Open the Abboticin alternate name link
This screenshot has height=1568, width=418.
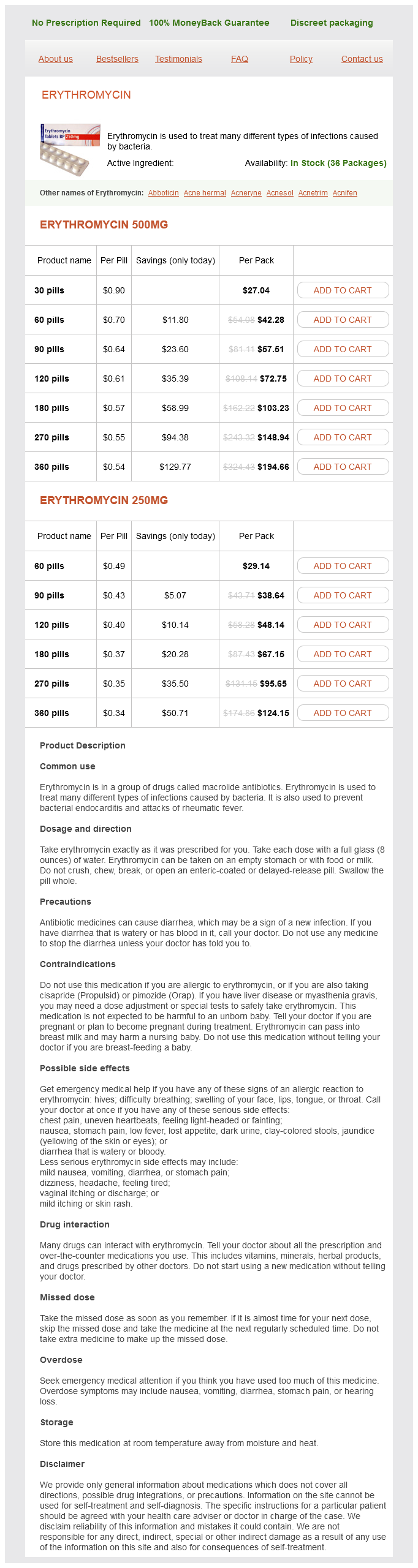164,193
